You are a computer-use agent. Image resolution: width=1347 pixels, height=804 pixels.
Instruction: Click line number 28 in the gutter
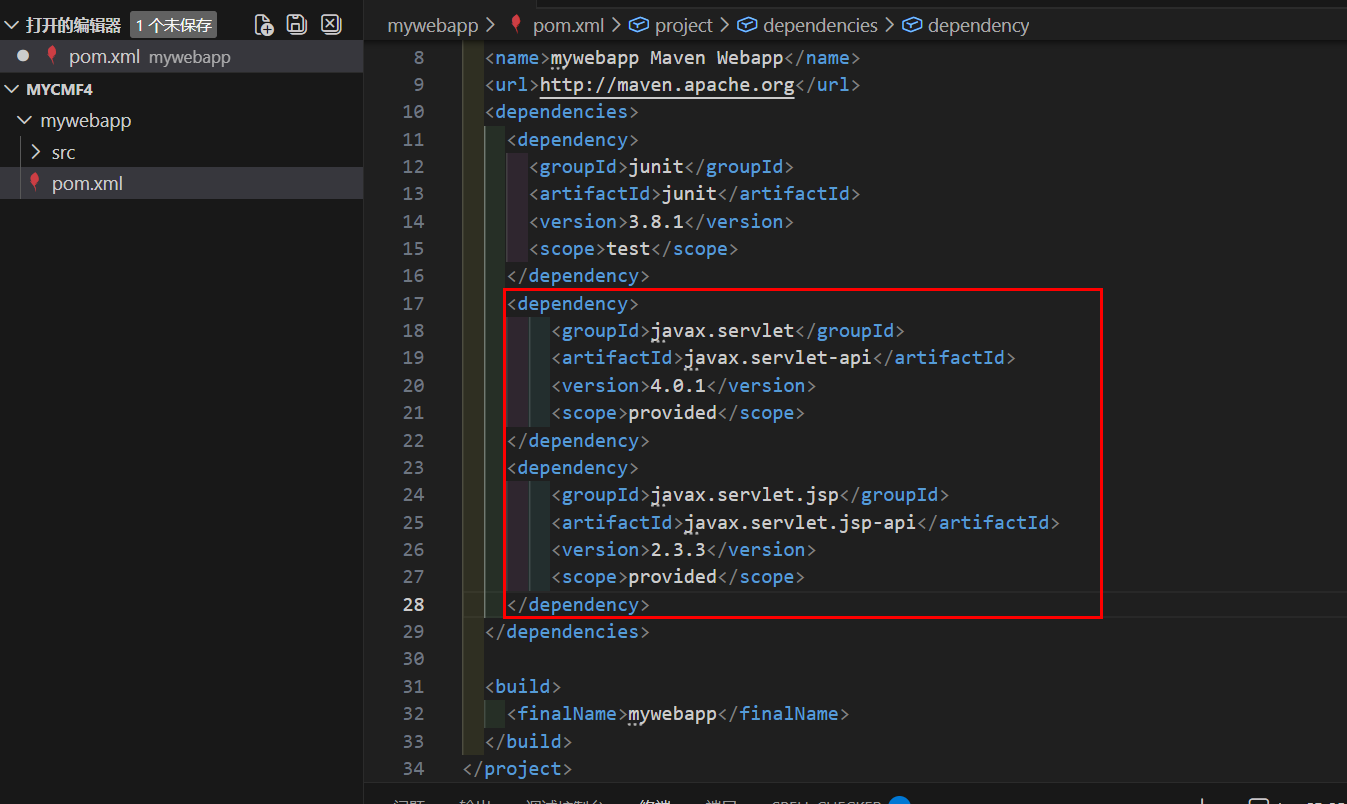point(413,604)
